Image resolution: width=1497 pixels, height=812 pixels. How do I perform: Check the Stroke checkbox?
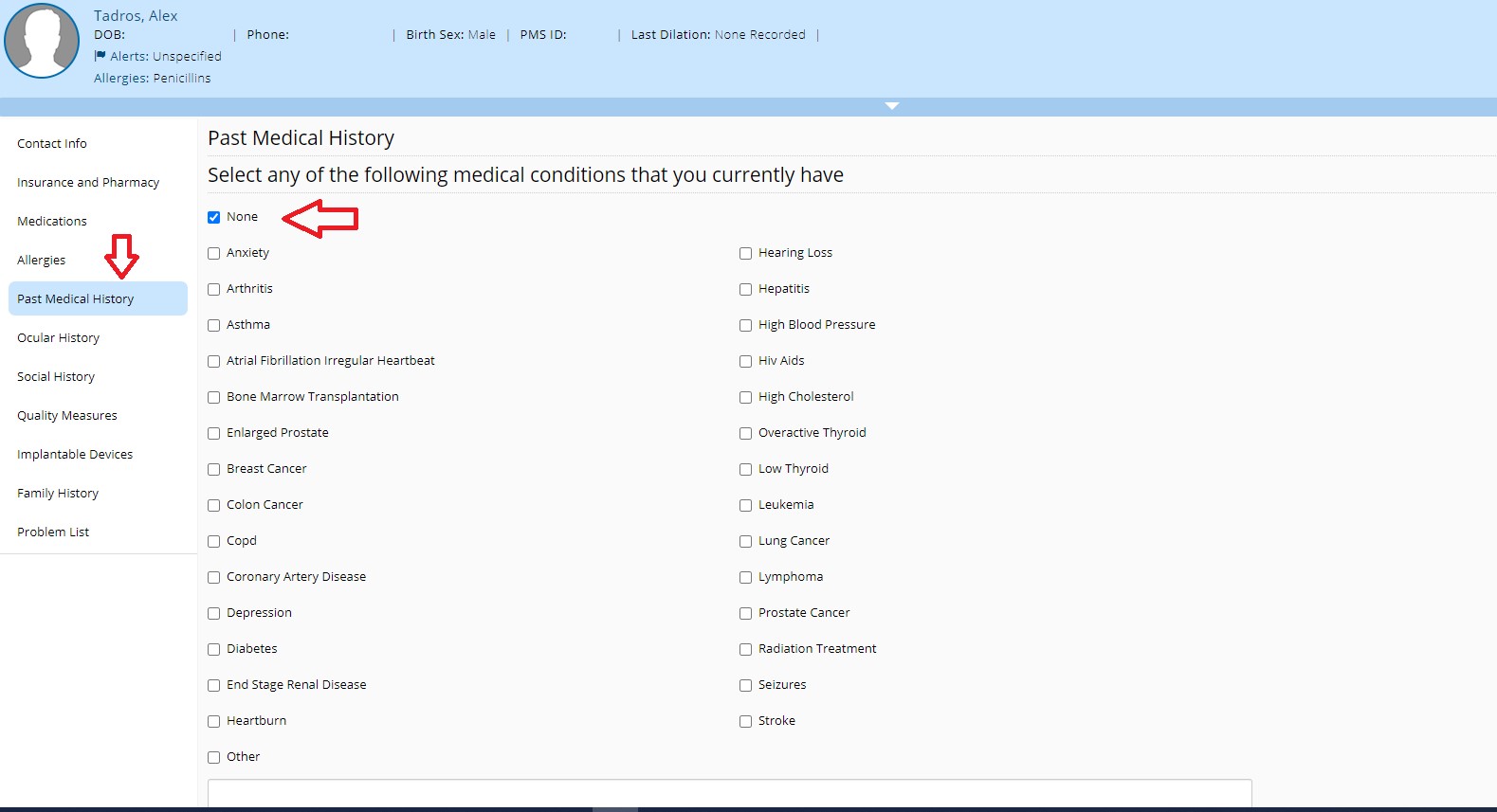click(x=746, y=721)
